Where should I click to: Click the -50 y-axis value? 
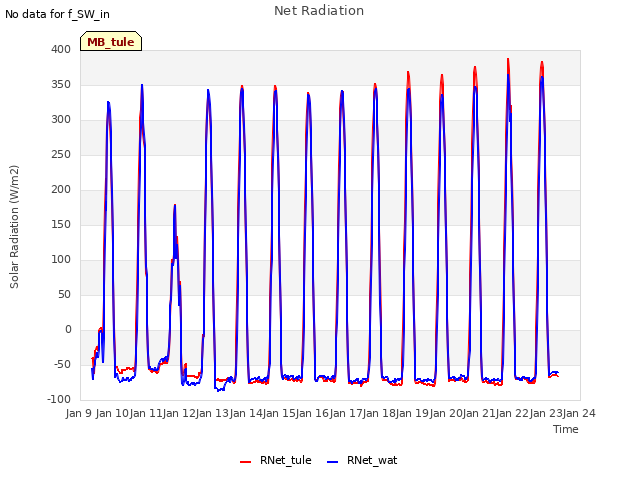(62, 364)
